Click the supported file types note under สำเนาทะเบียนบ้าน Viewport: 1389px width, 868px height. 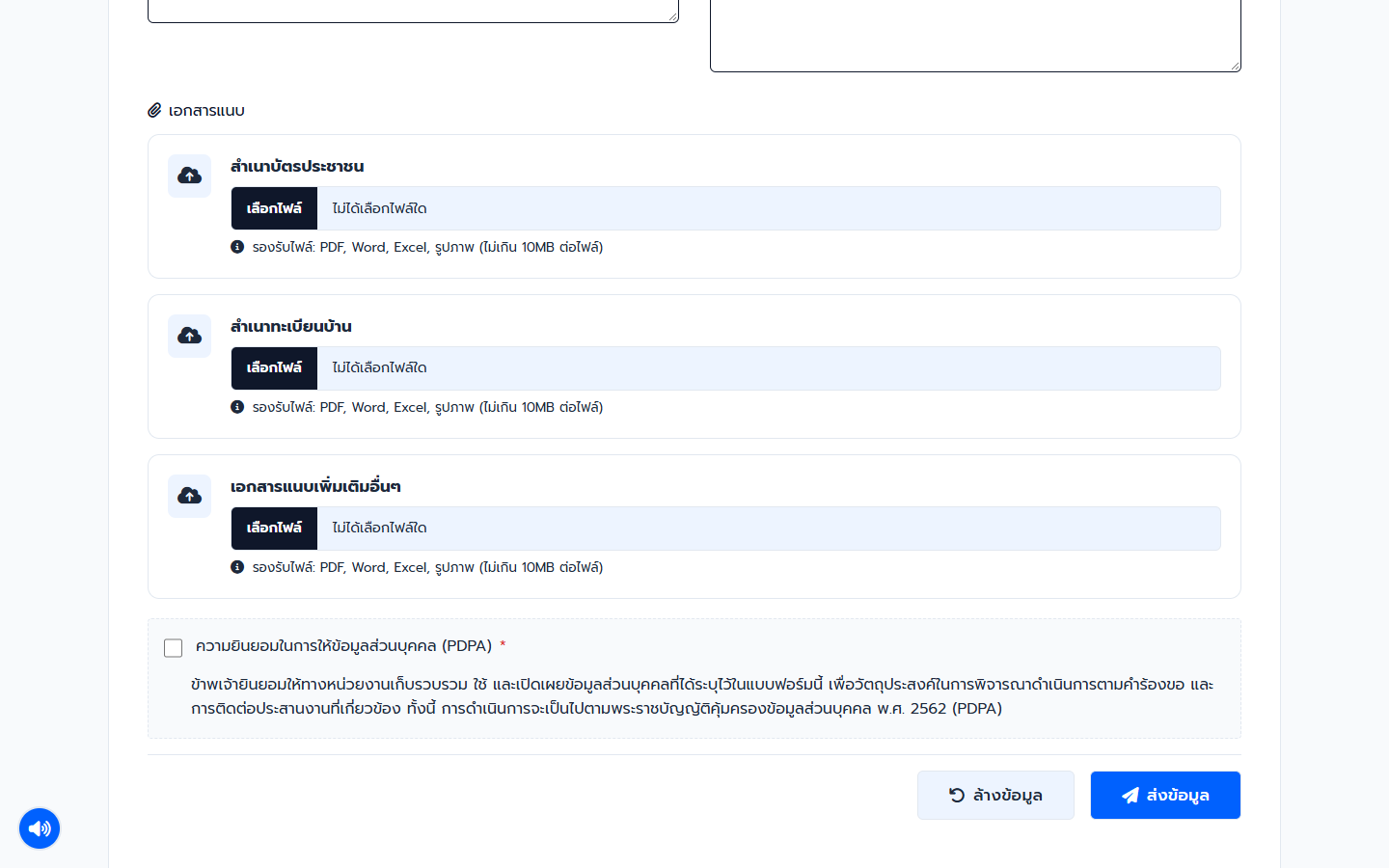pos(427,407)
